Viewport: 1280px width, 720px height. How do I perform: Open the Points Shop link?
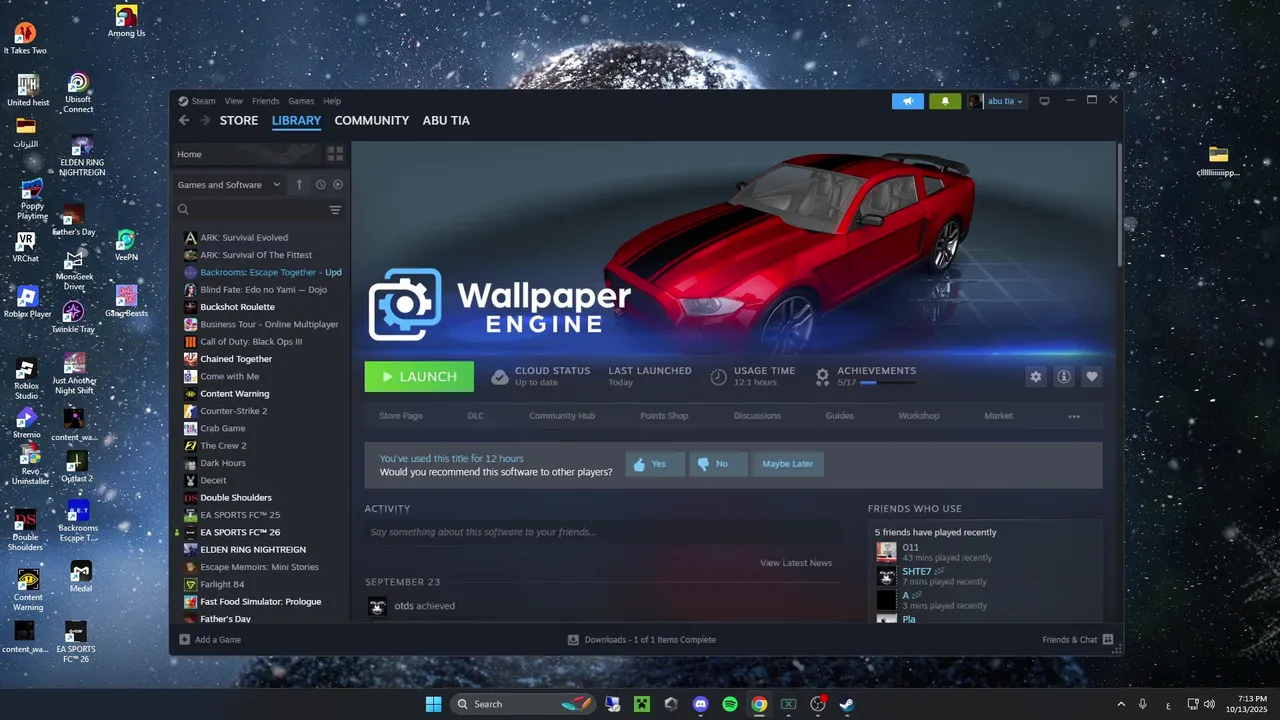coord(664,416)
